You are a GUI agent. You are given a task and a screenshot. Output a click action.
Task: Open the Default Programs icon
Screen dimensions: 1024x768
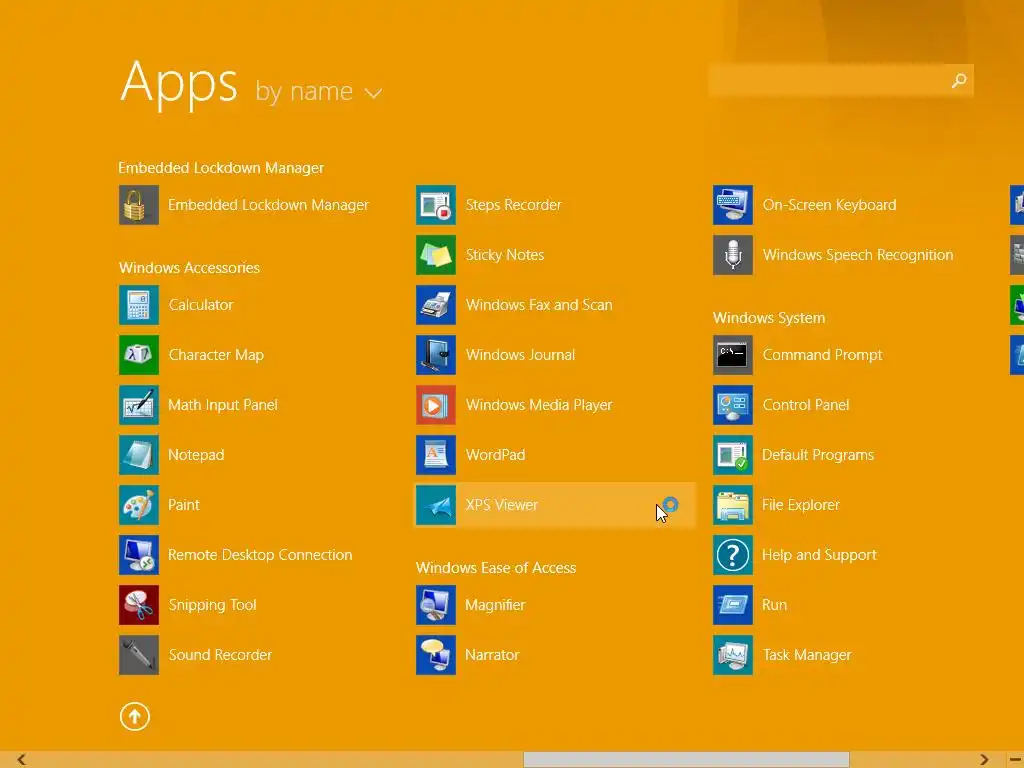tap(733, 455)
